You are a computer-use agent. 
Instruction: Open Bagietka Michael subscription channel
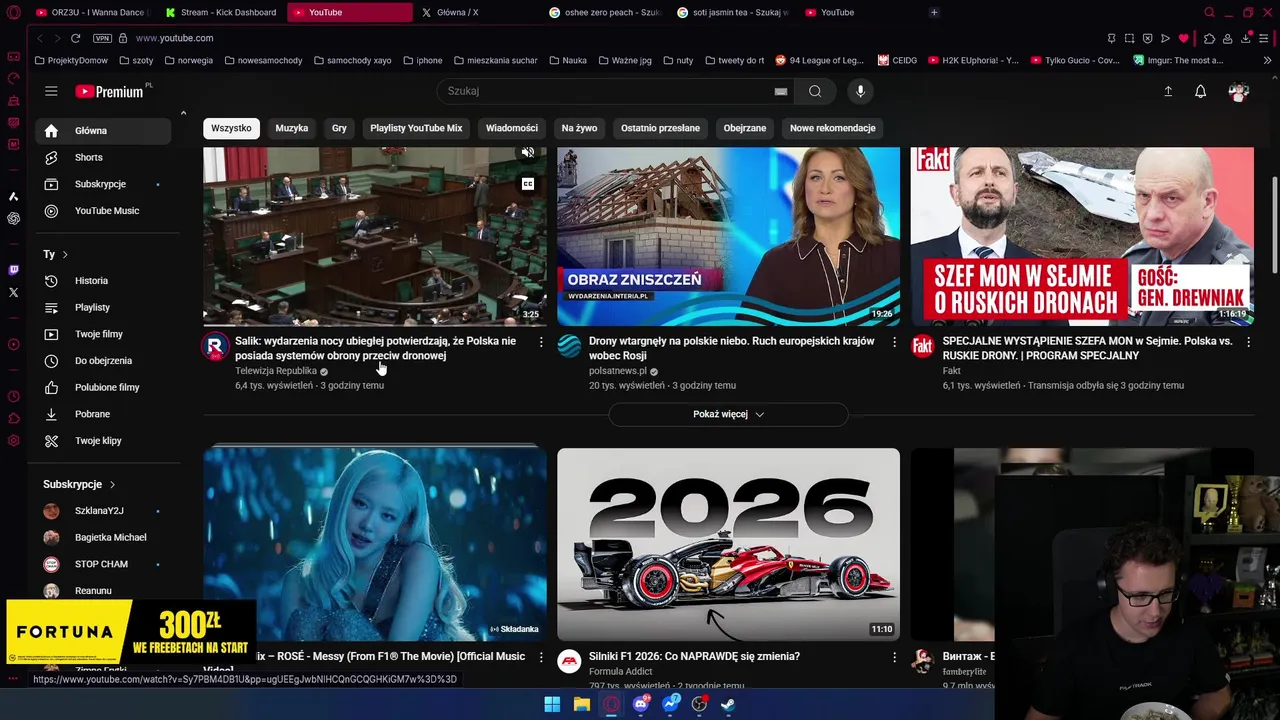point(103,537)
